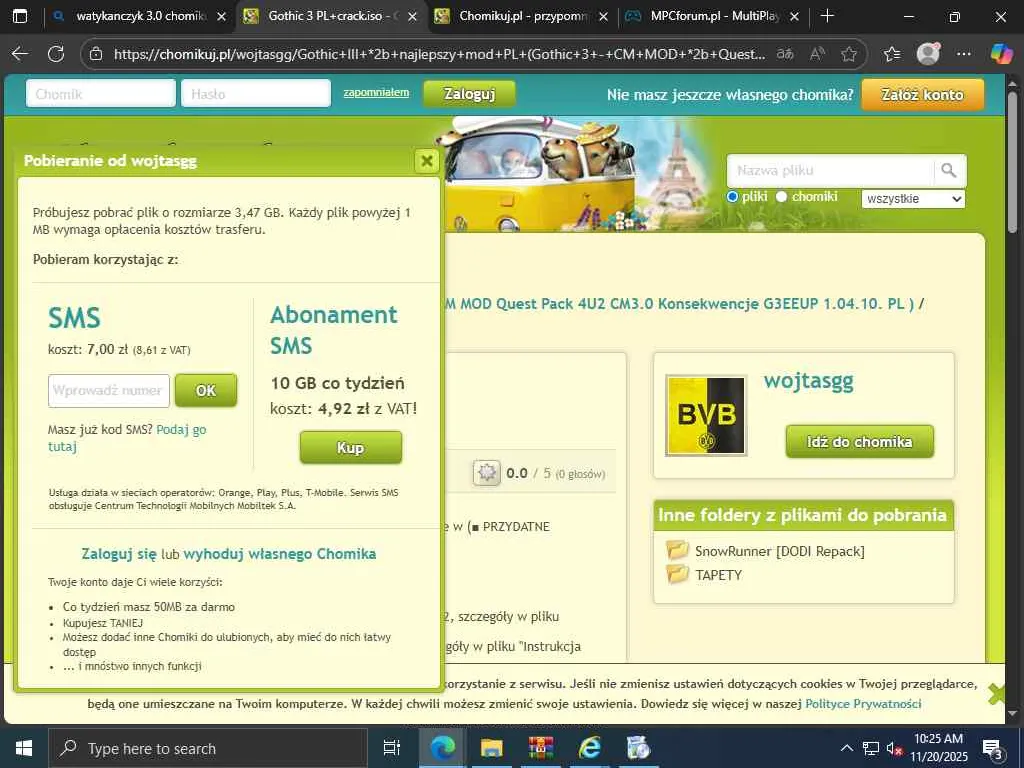
Task: Switch to Gothic 3 PL+crack.iso tab
Action: coord(330,16)
